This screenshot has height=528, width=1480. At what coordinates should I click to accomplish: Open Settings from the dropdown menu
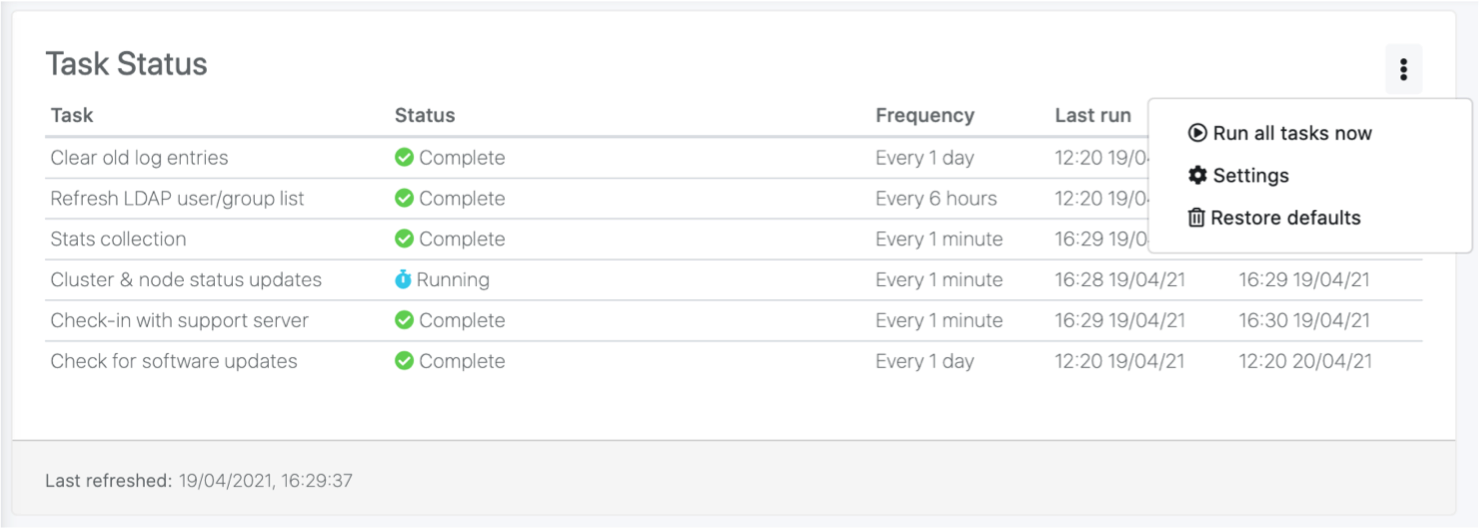(x=1250, y=175)
